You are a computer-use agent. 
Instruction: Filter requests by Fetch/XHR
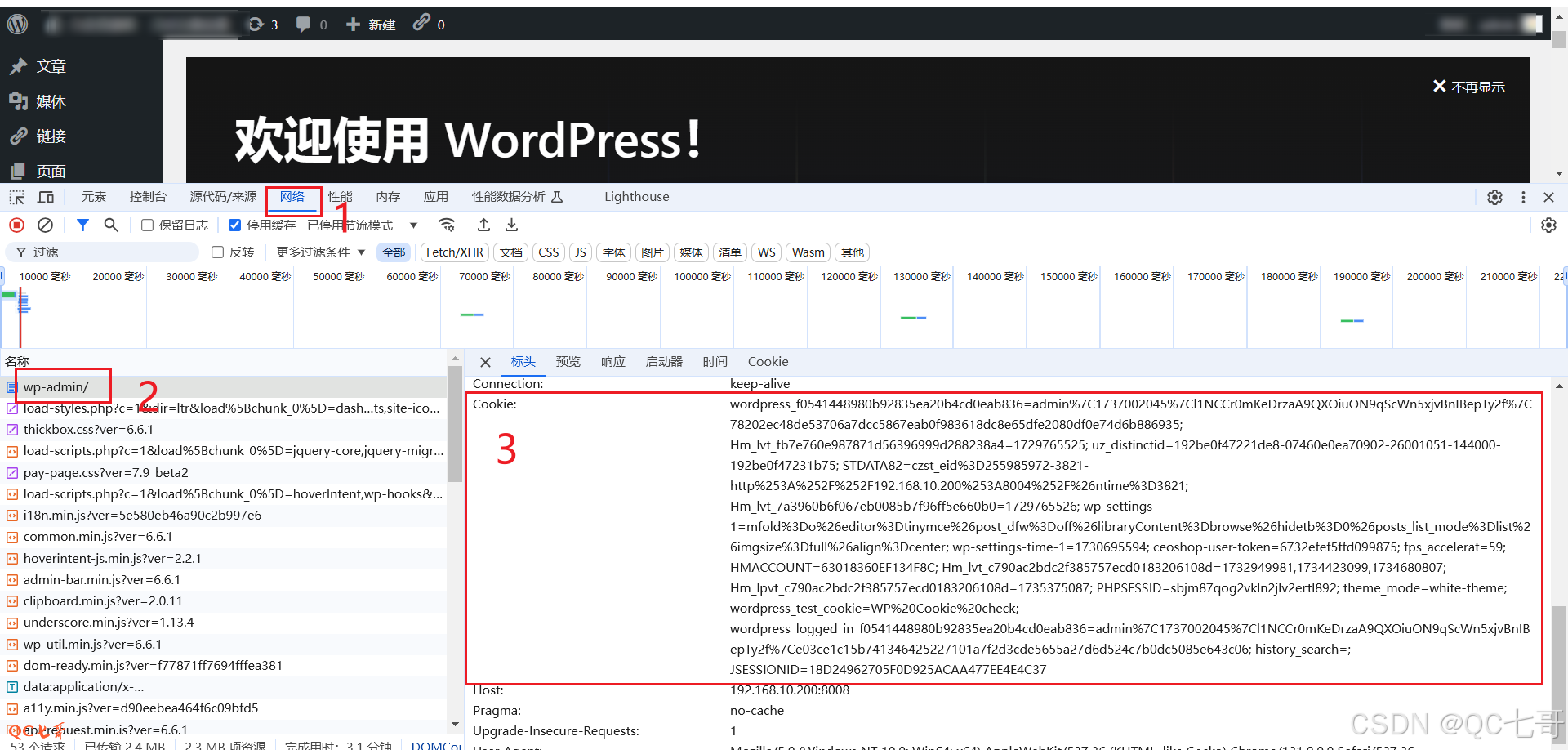coord(455,252)
